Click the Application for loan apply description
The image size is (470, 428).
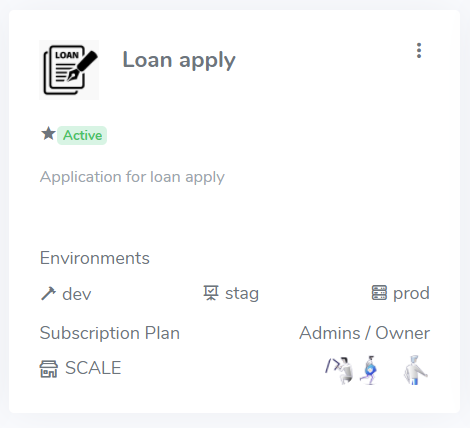tap(132, 177)
